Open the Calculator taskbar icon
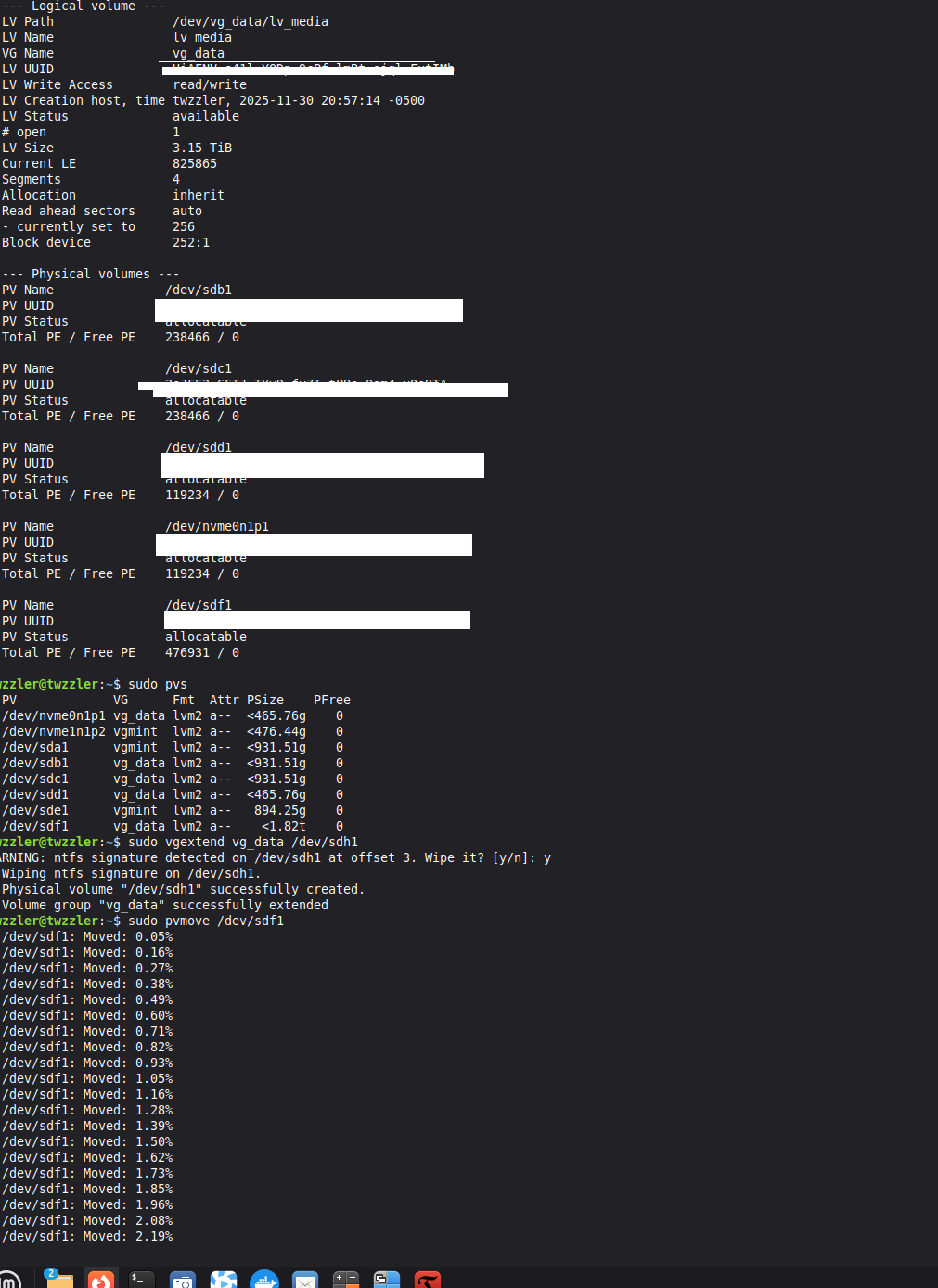The image size is (938, 1288). 346,1281
